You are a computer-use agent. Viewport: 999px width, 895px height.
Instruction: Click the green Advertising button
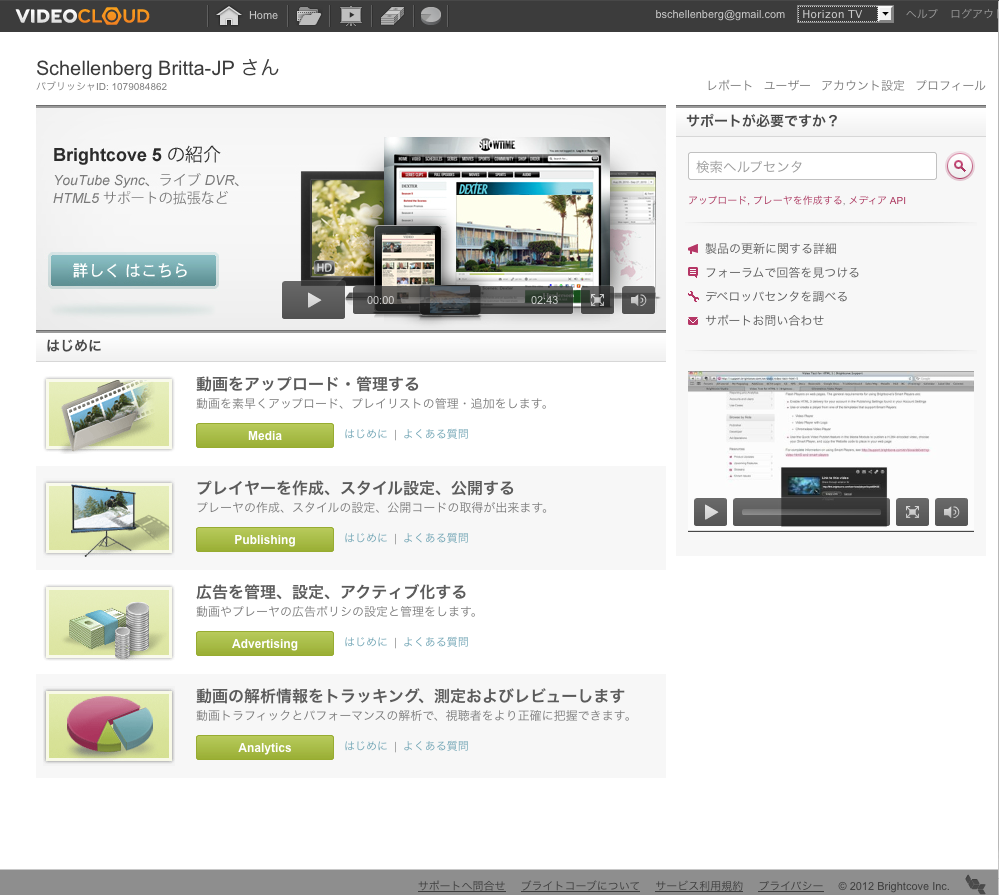tap(264, 643)
